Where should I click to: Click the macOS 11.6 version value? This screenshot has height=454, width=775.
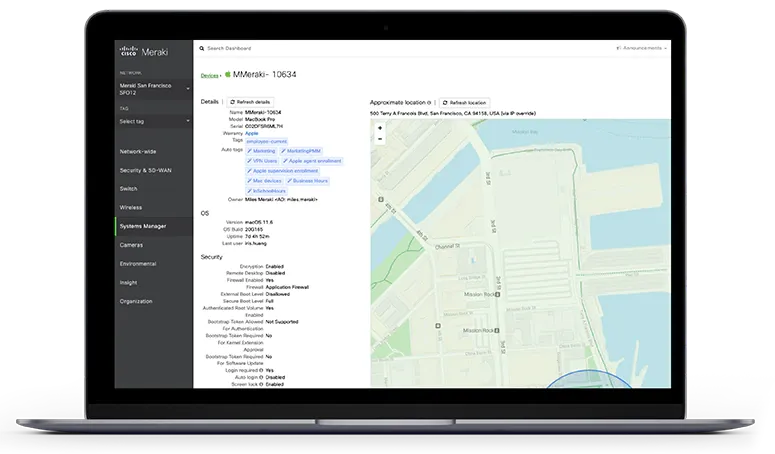[259, 222]
